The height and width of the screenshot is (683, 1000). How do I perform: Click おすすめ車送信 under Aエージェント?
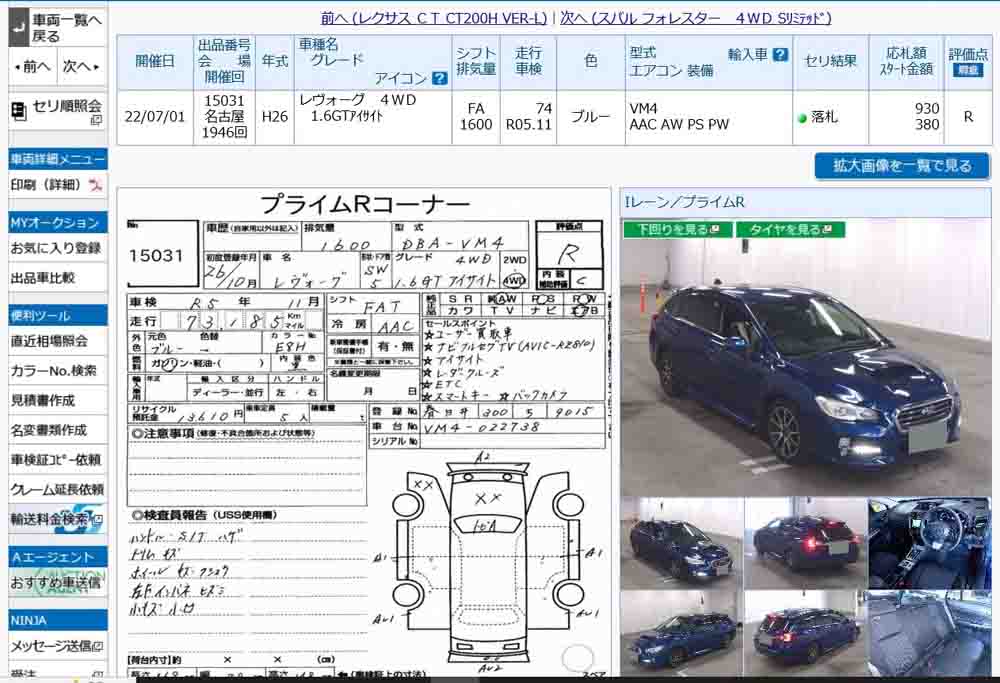point(55,582)
